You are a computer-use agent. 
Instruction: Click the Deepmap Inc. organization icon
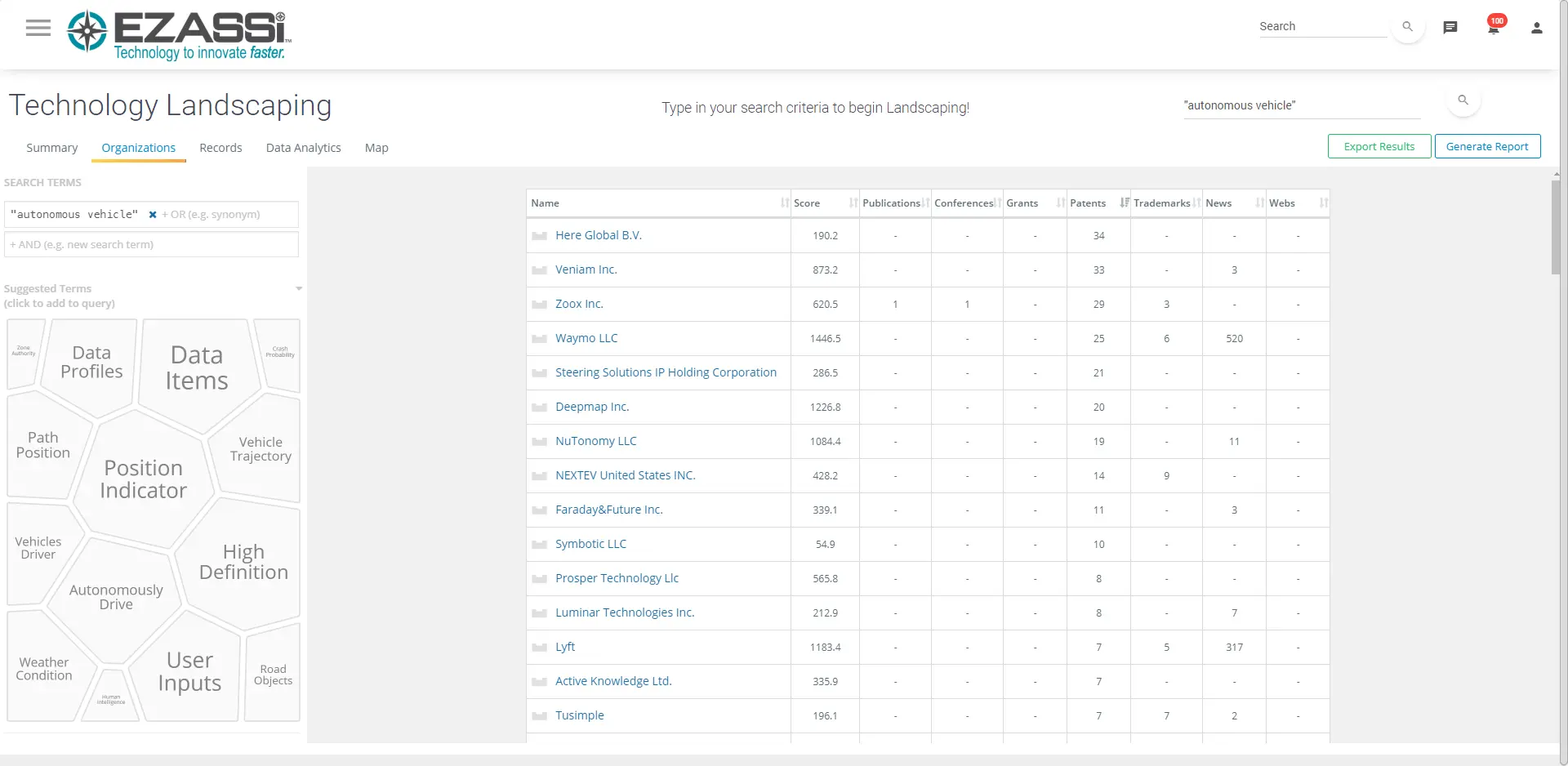click(539, 407)
